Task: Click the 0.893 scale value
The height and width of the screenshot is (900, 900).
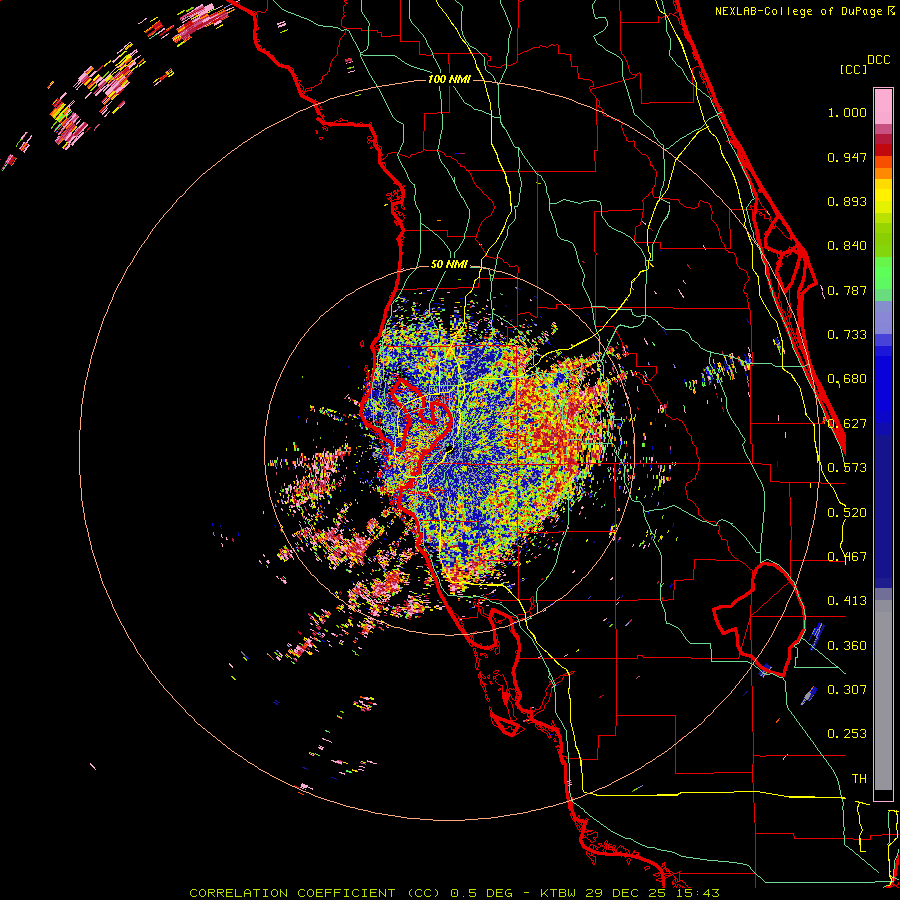Action: point(847,201)
